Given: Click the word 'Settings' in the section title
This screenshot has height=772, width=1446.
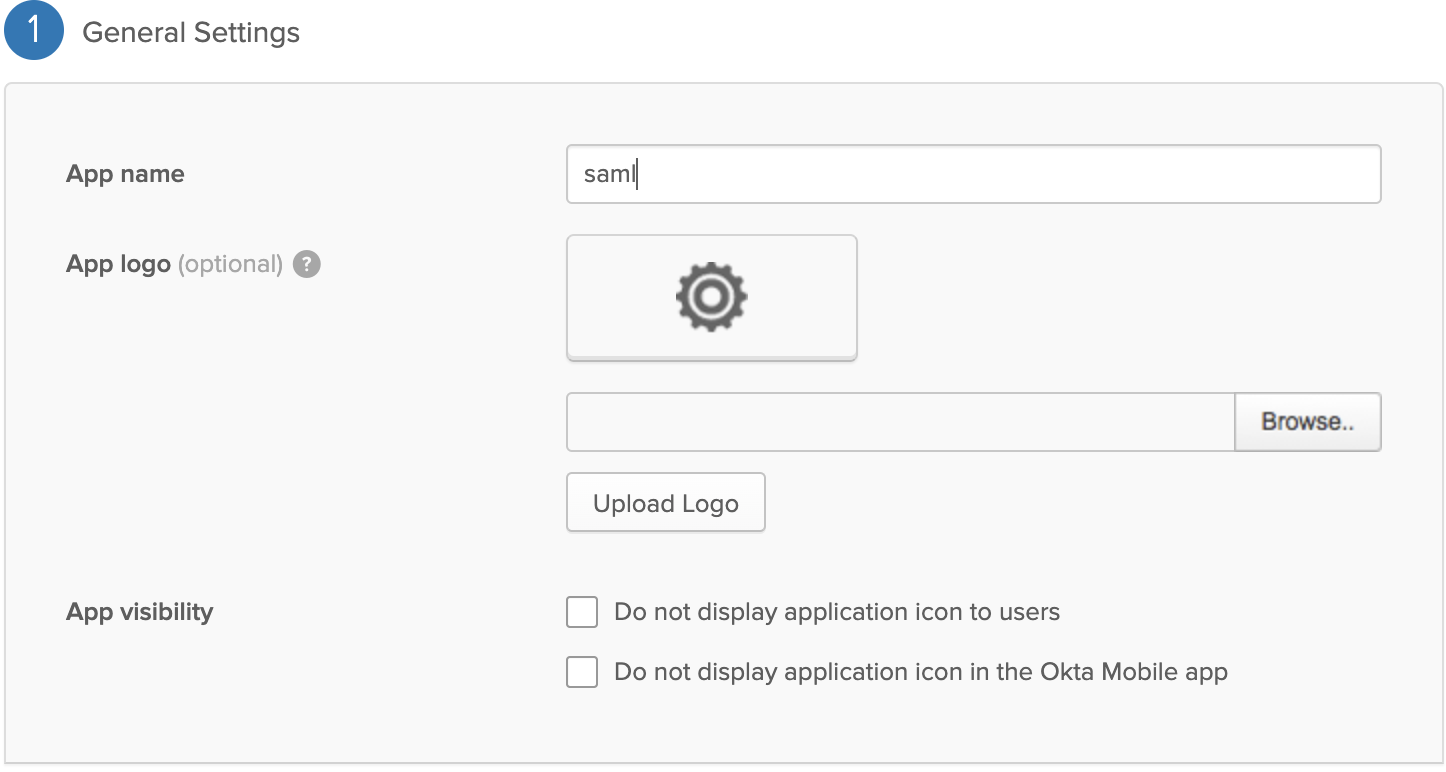Looking at the screenshot, I should 246,32.
